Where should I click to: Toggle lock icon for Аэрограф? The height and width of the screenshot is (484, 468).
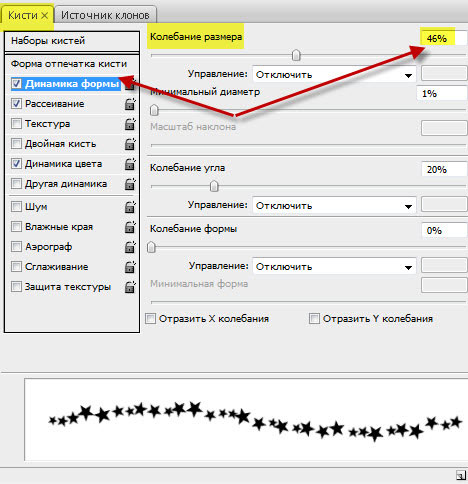coord(130,247)
